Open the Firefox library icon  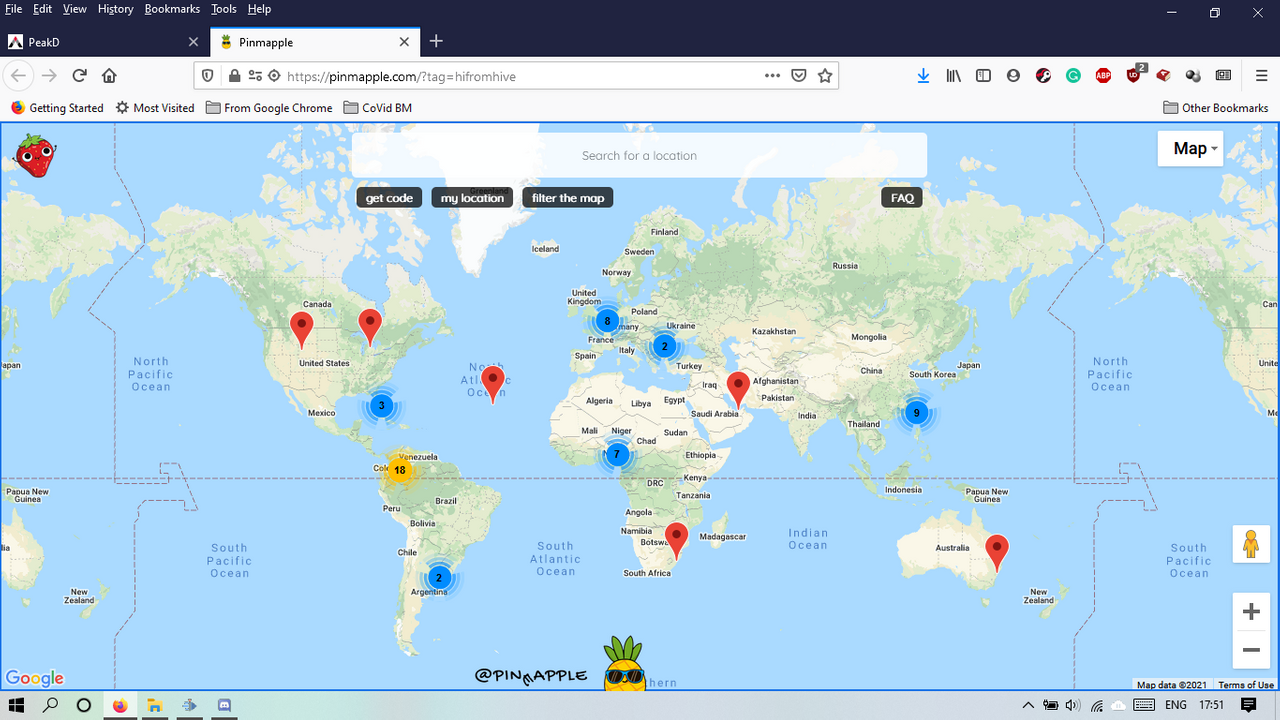954,76
